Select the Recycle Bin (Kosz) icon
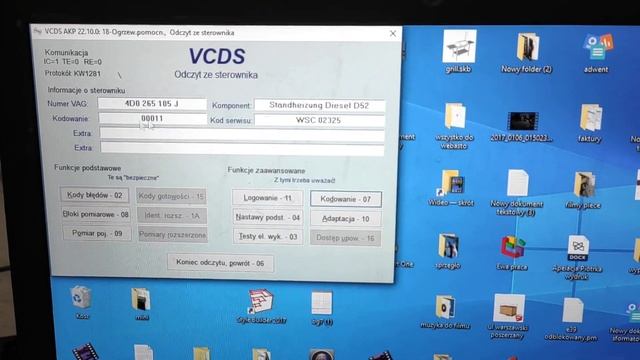Image resolution: width=640 pixels, height=360 pixels. tap(81, 302)
